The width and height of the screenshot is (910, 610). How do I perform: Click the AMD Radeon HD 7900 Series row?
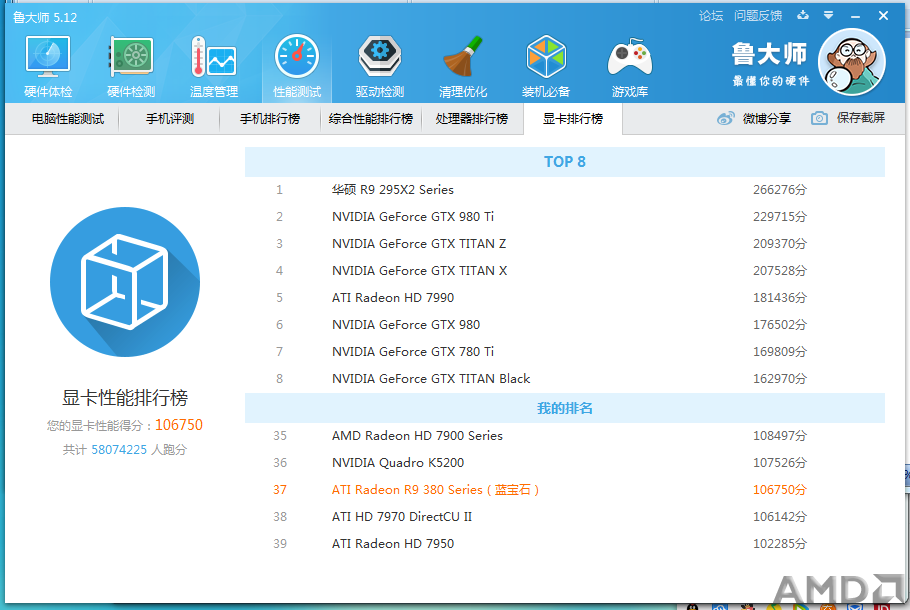point(565,436)
